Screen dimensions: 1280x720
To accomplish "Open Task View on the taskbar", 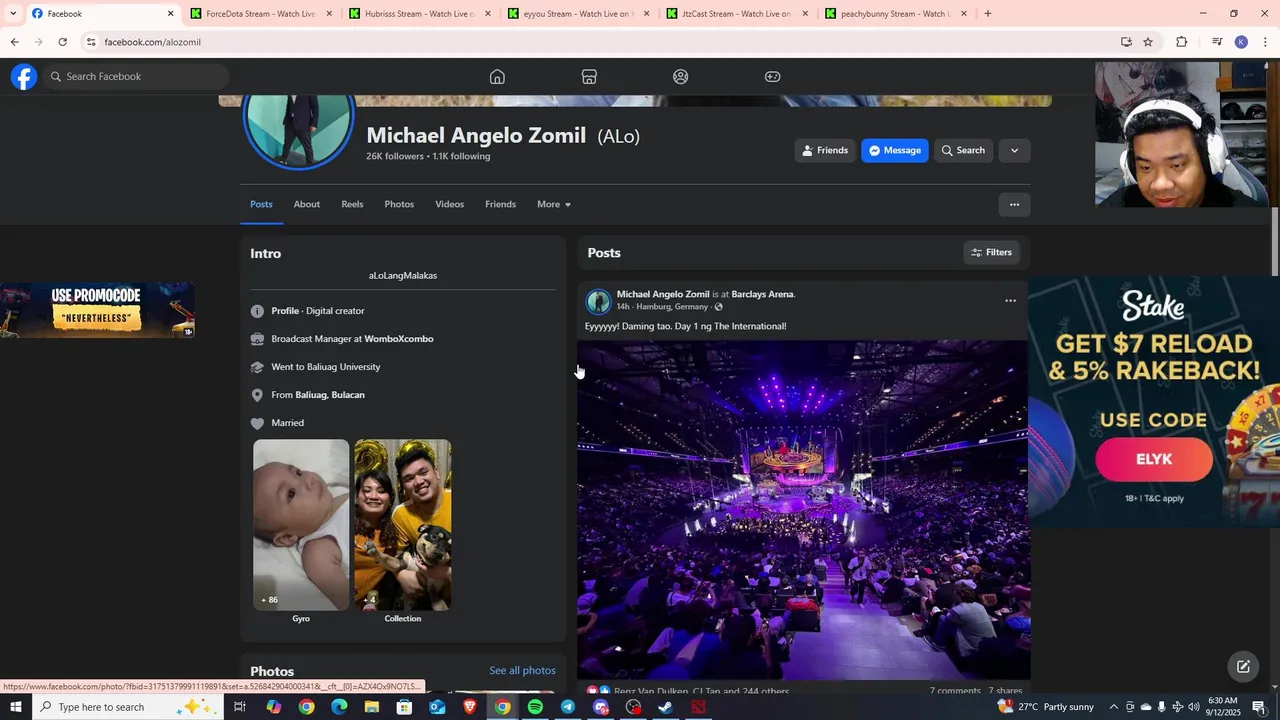I will click(x=240, y=707).
